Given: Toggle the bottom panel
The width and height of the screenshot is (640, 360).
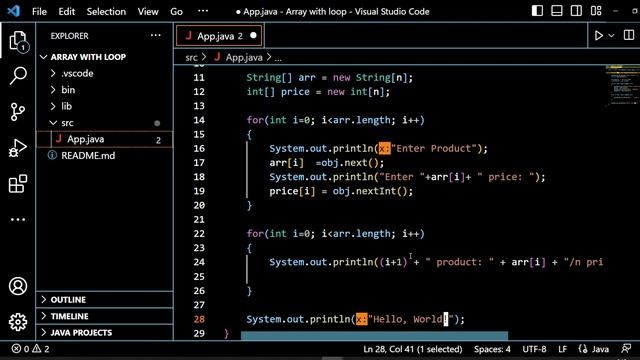Looking at the screenshot, I should tap(557, 11).
